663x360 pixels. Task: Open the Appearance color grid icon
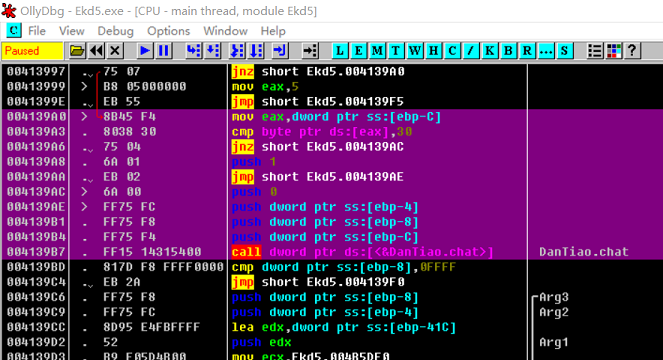click(x=614, y=51)
